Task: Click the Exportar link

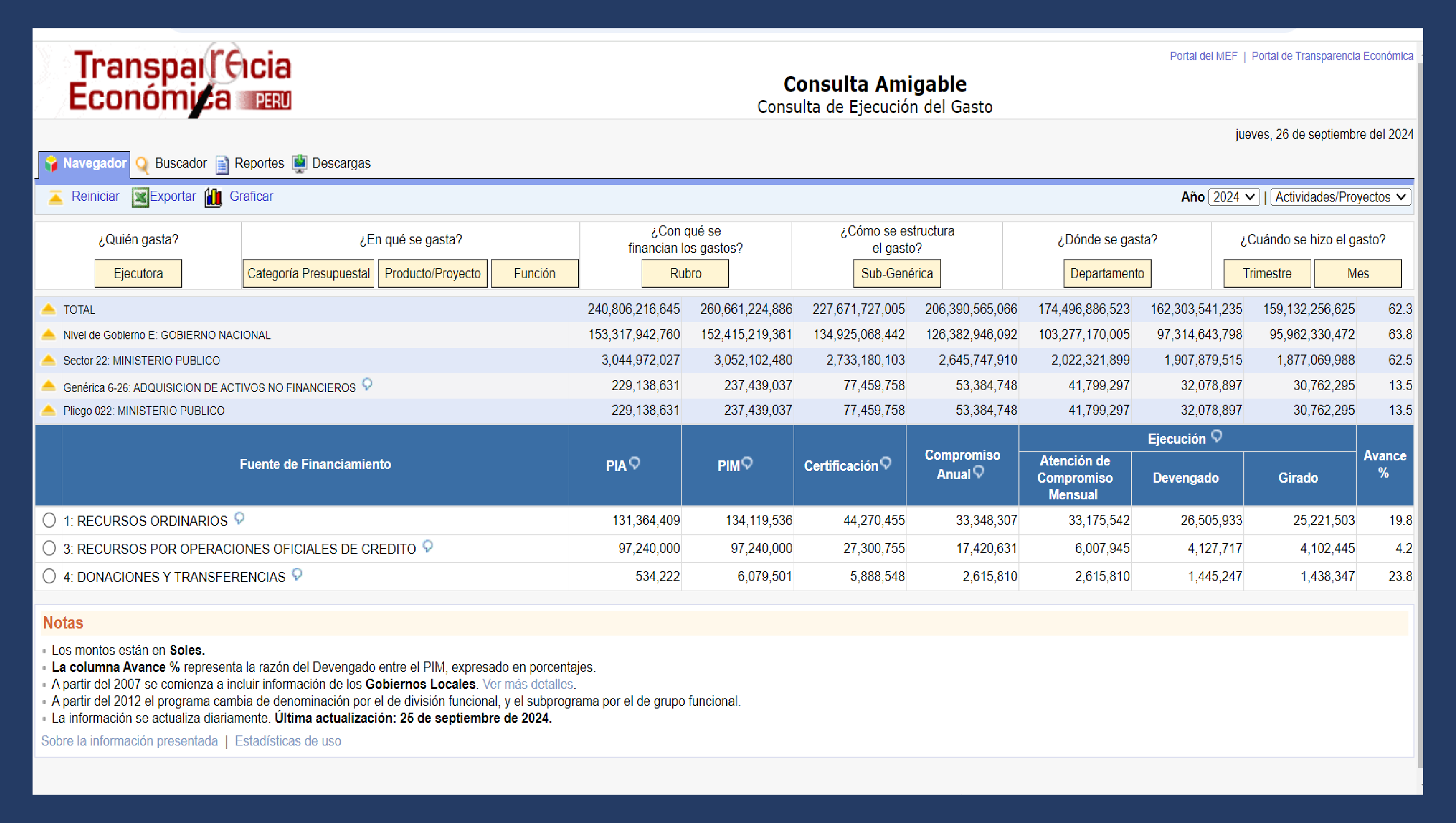Action: [172, 196]
